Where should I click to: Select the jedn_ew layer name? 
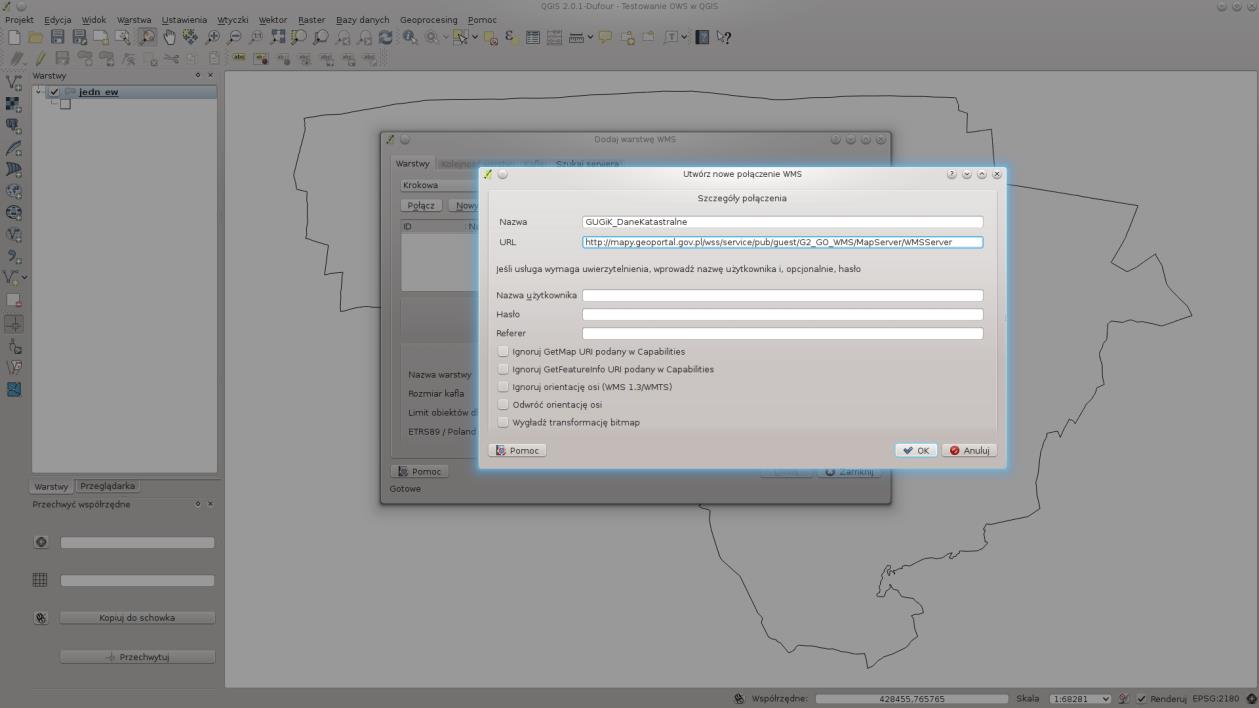pos(98,92)
